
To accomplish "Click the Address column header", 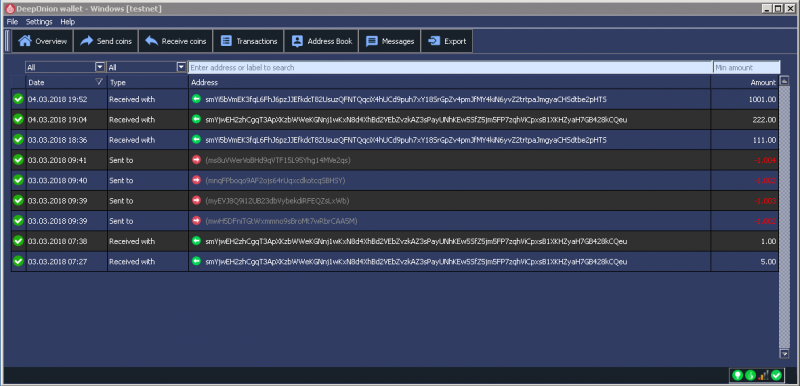I will pos(449,82).
